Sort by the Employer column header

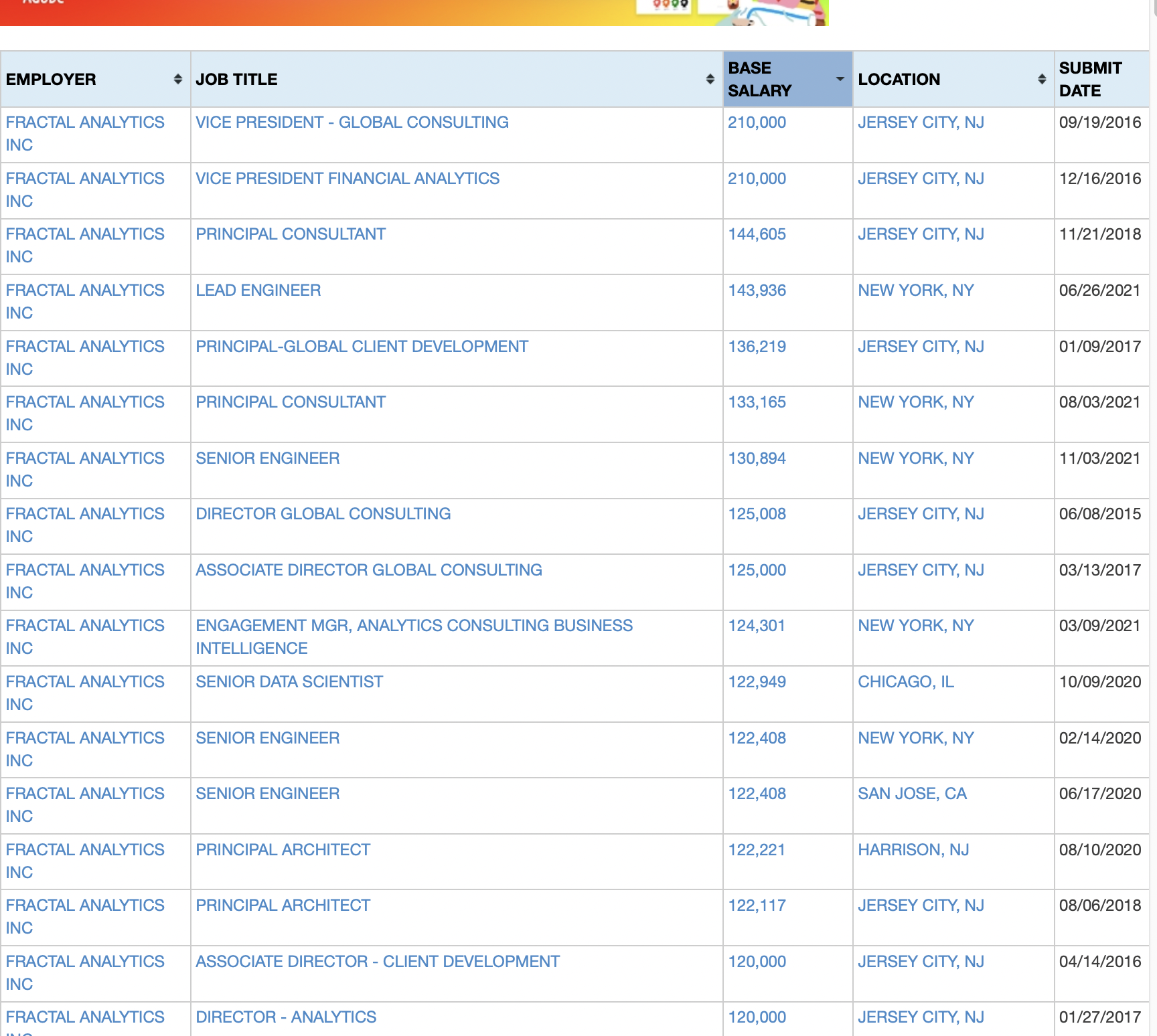51,79
